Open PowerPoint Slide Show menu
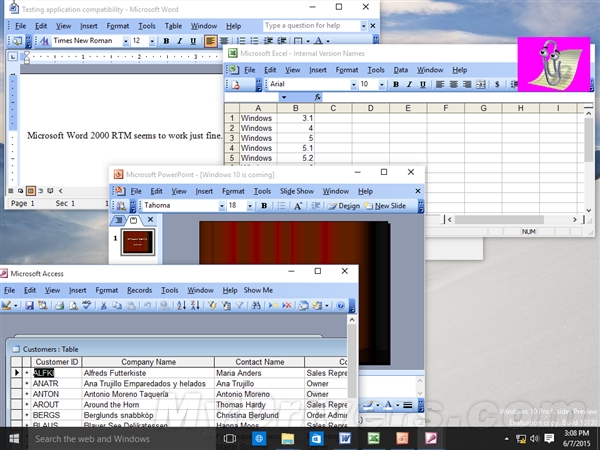 click(x=297, y=191)
